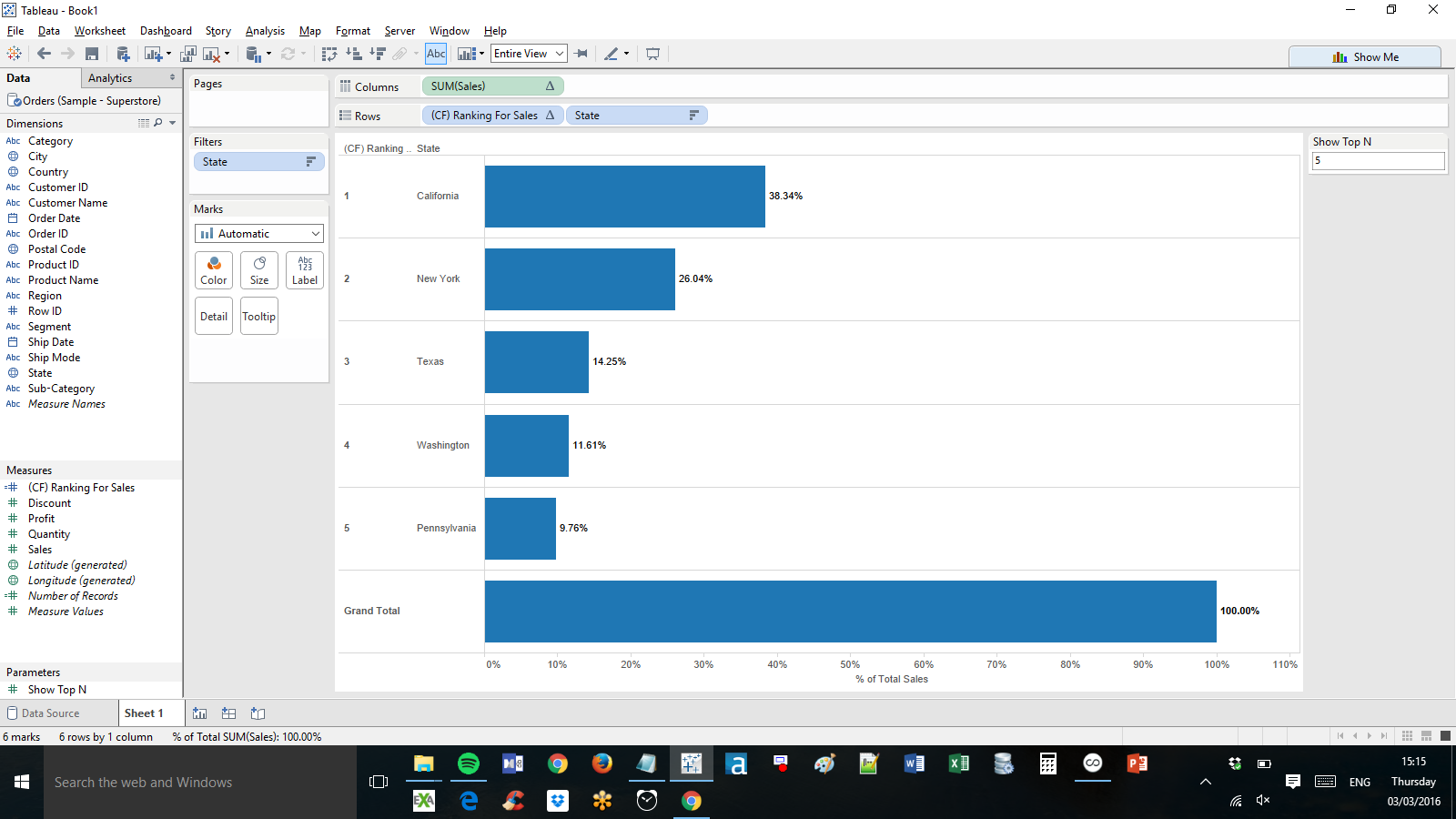Screen dimensions: 1456x819
Task: Click the Duplicate Sheet toolbar icon
Action: 188,55
